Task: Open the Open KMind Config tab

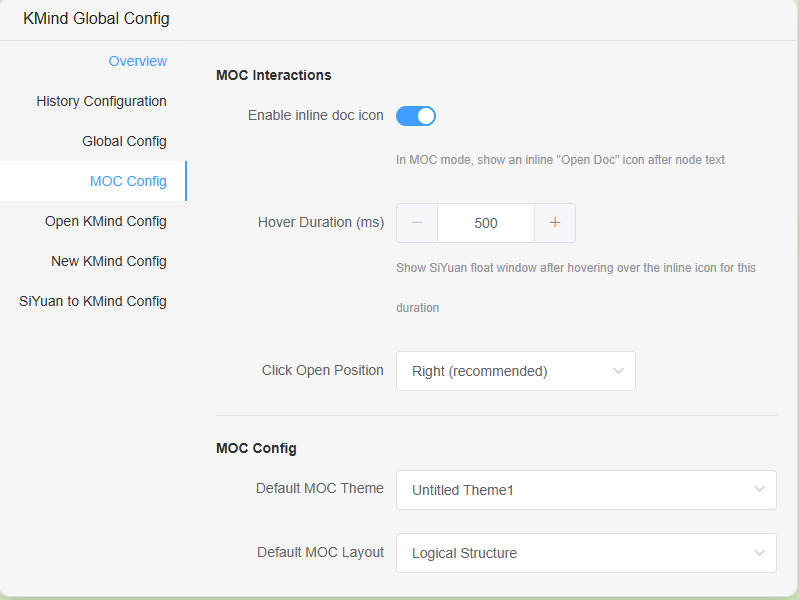Action: click(106, 221)
